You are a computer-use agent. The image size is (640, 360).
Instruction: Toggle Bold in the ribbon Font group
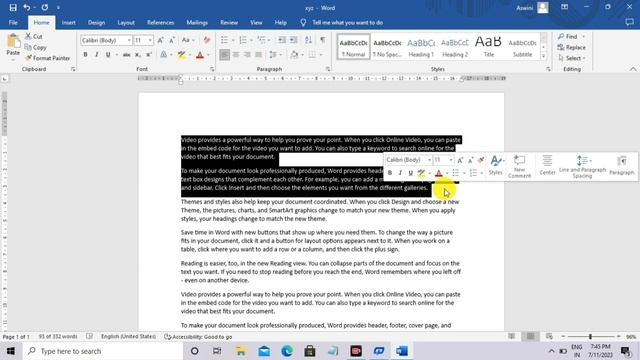pos(85,54)
